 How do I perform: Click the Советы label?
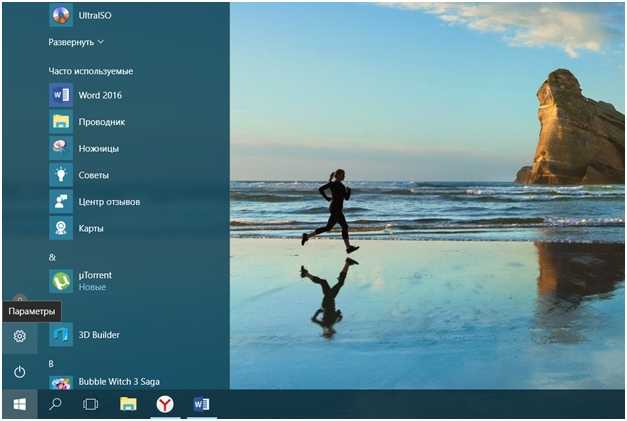pyautogui.click(x=94, y=175)
